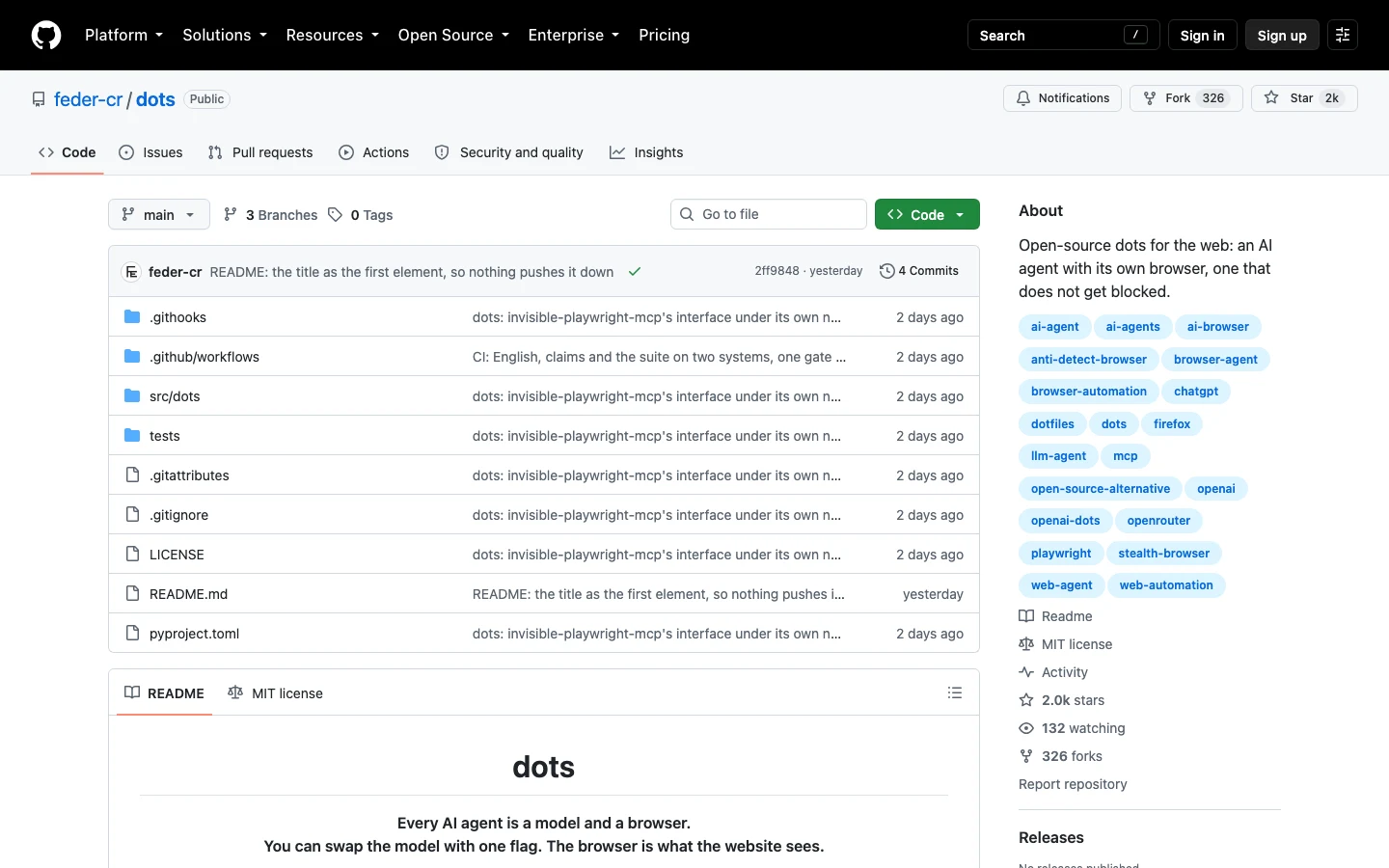Expand the Open Source menu
This screenshot has width=1389, height=868.
453,35
